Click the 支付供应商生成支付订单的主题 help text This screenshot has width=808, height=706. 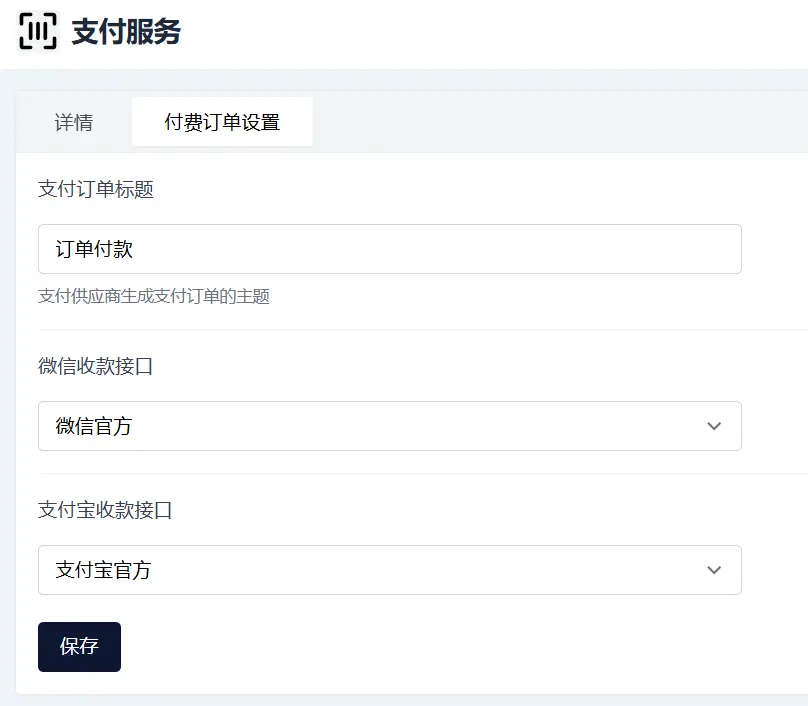tap(154, 296)
